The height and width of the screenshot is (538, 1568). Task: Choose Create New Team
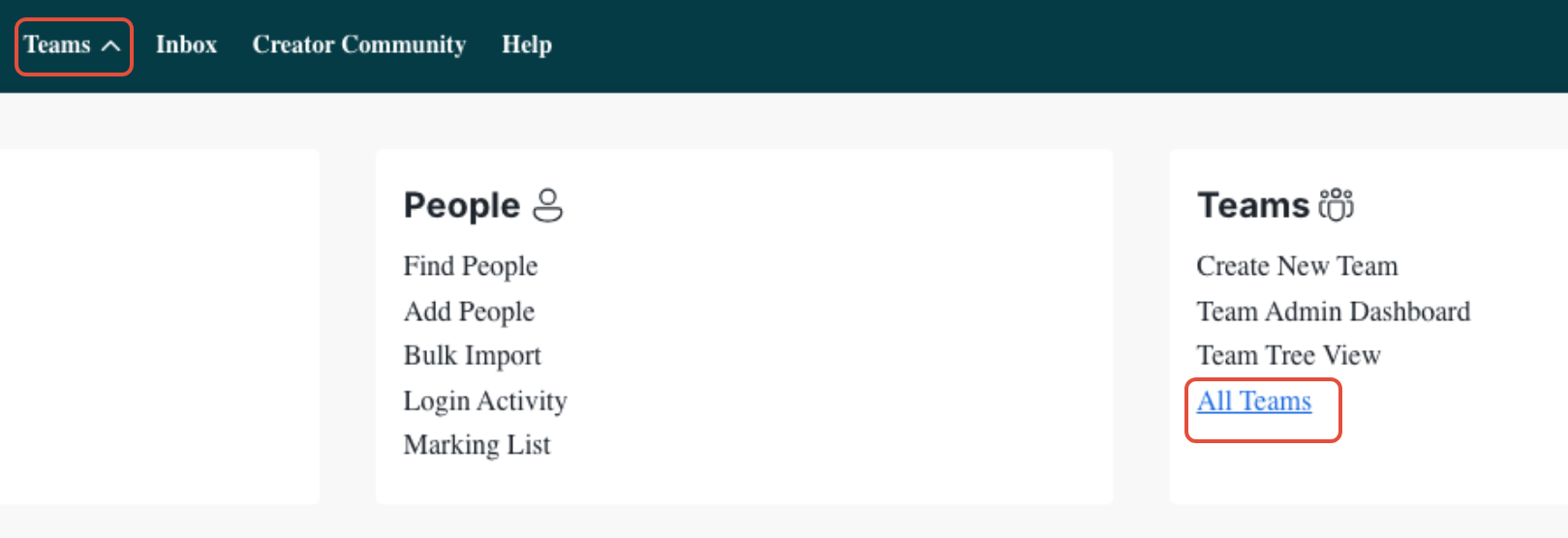pos(1297,266)
